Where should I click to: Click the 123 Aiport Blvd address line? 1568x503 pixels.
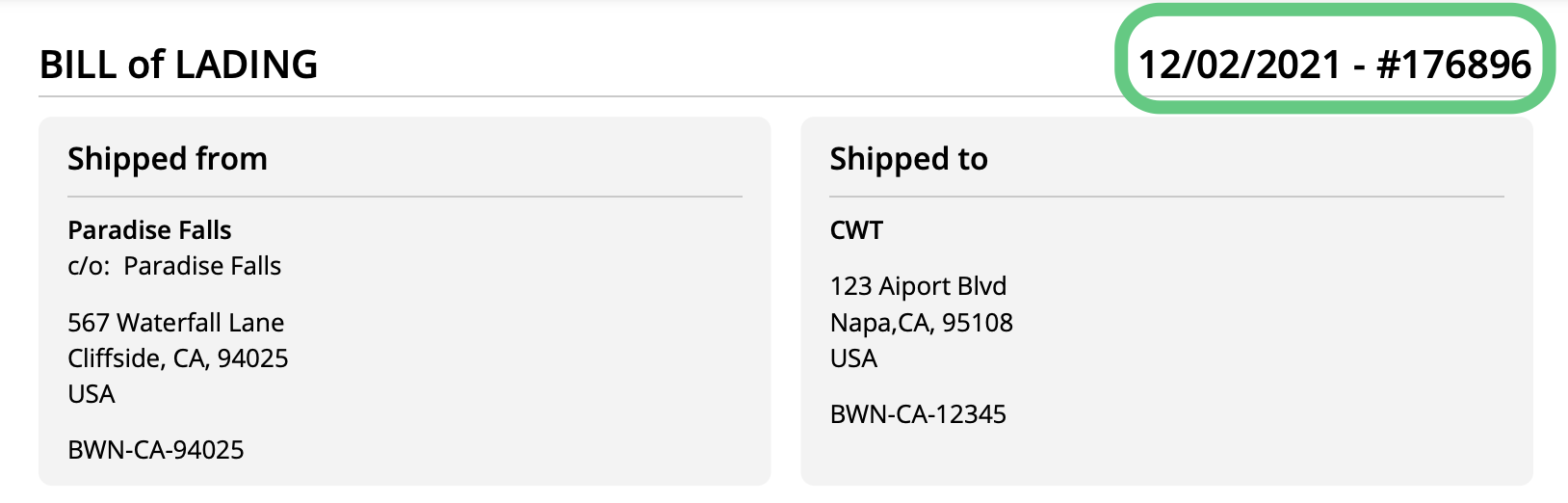pyautogui.click(x=918, y=286)
